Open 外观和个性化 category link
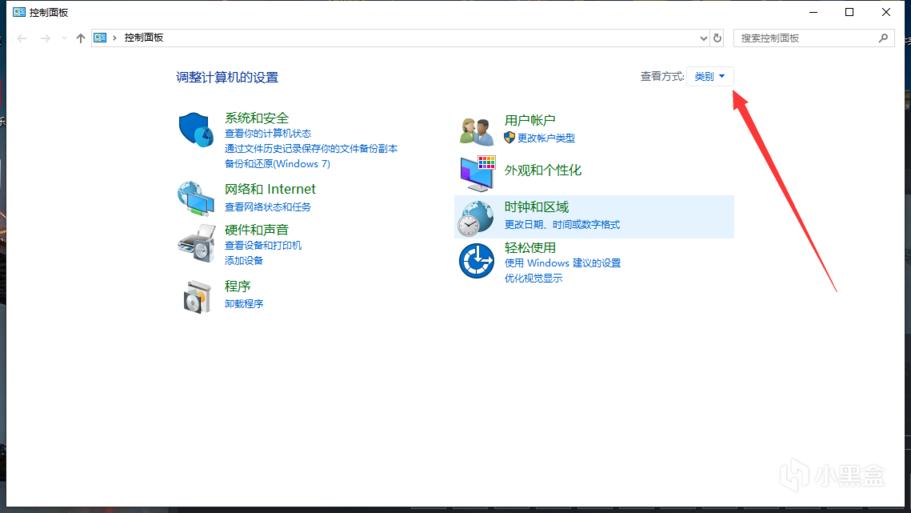This screenshot has height=513, width=911. tap(543, 170)
